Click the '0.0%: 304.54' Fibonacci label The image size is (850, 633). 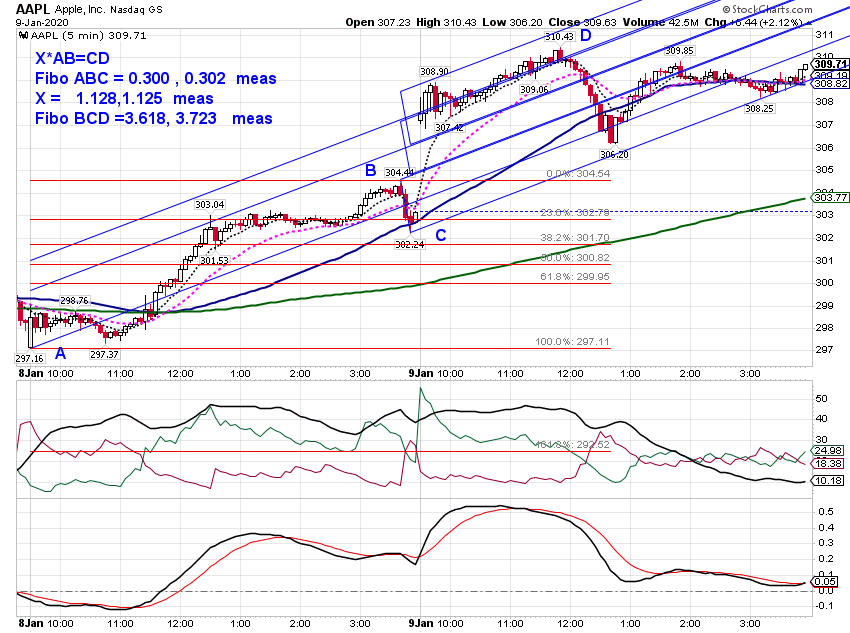click(x=578, y=174)
